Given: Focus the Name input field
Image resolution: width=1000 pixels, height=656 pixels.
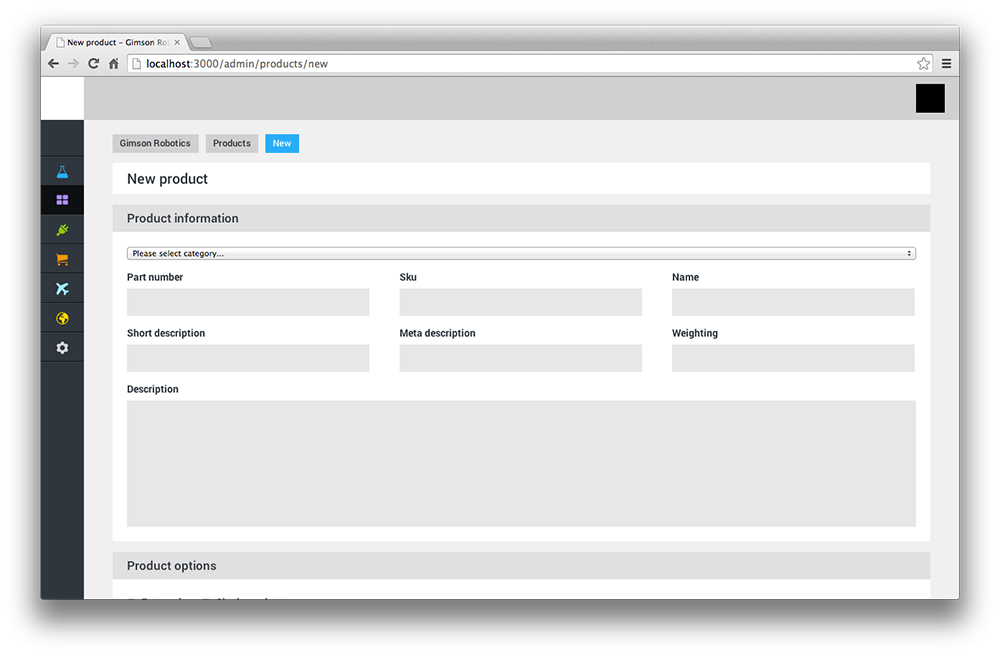Looking at the screenshot, I should (x=793, y=302).
